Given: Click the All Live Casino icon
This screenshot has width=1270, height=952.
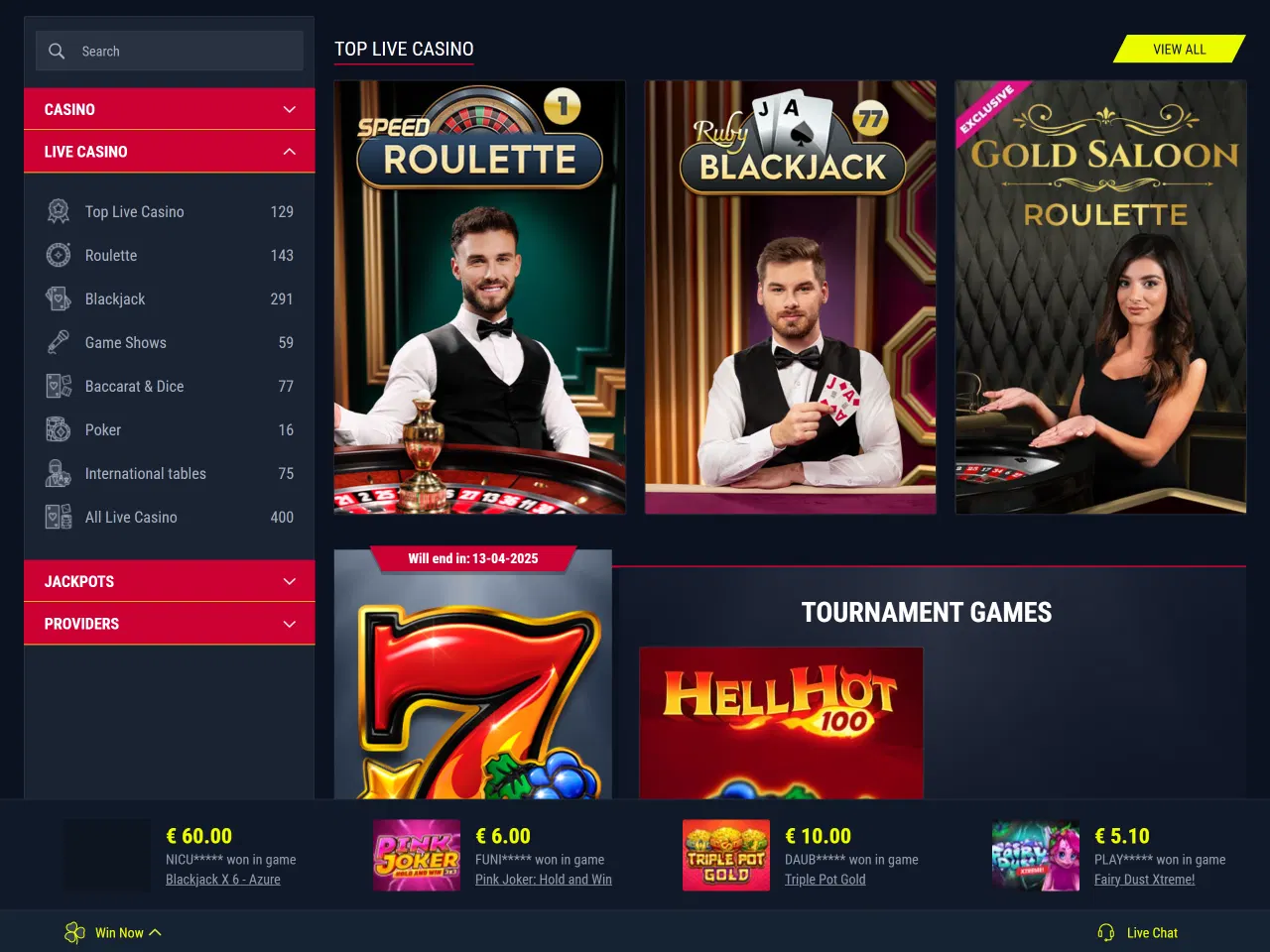Looking at the screenshot, I should [59, 517].
